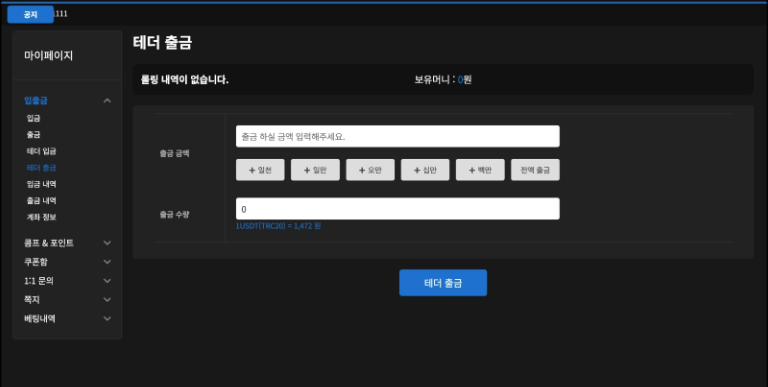Click the 테더 출금 page title

162,43
